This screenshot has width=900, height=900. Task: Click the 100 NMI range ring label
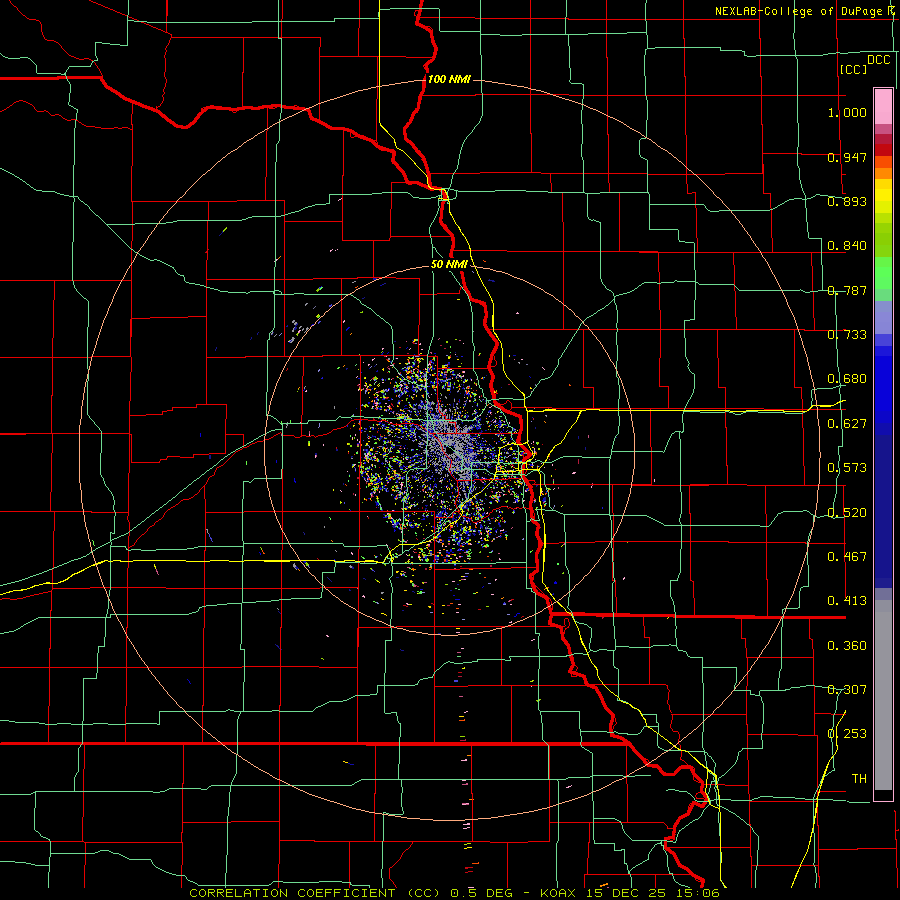click(x=449, y=79)
